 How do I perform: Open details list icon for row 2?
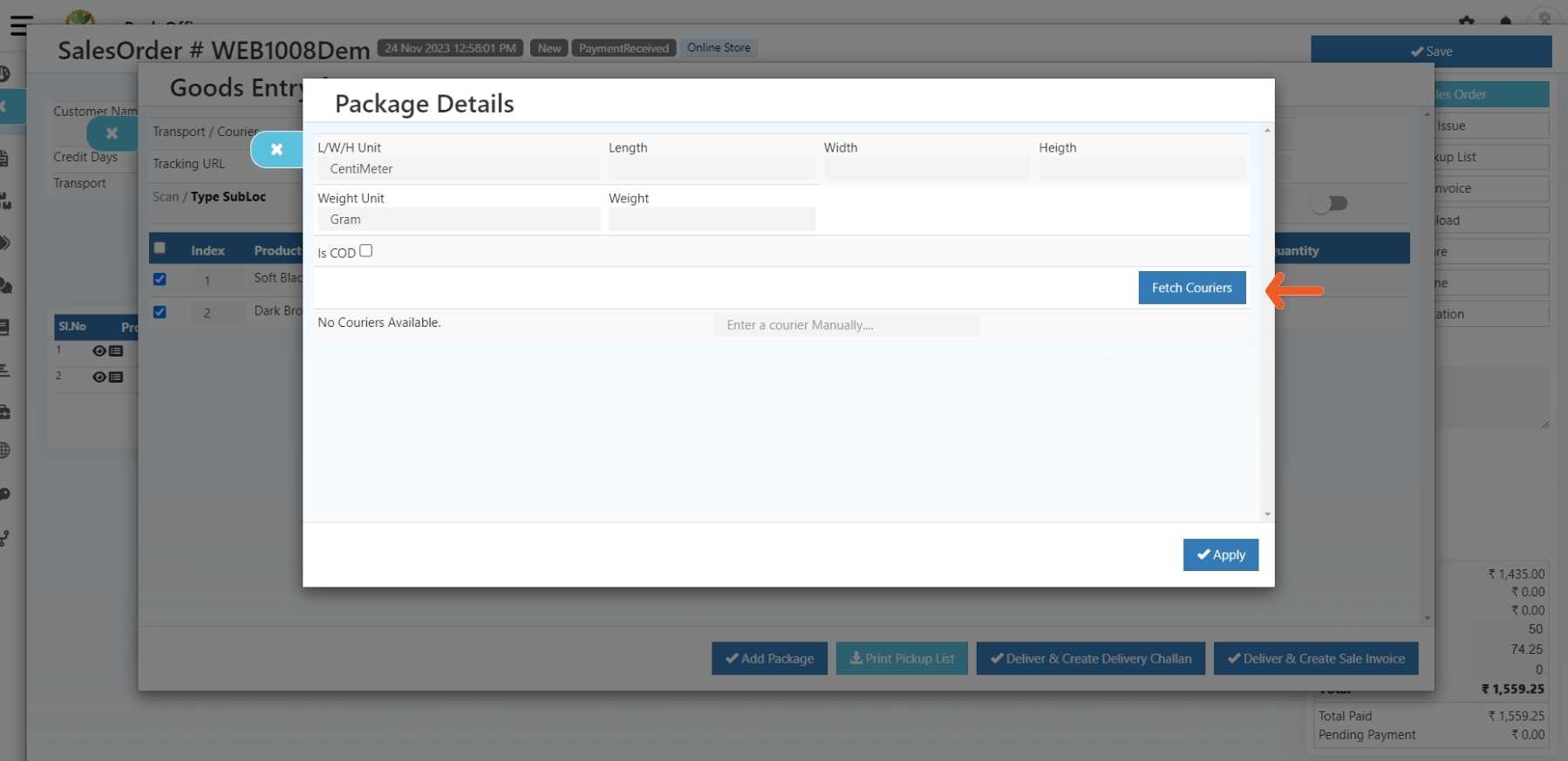(x=116, y=377)
